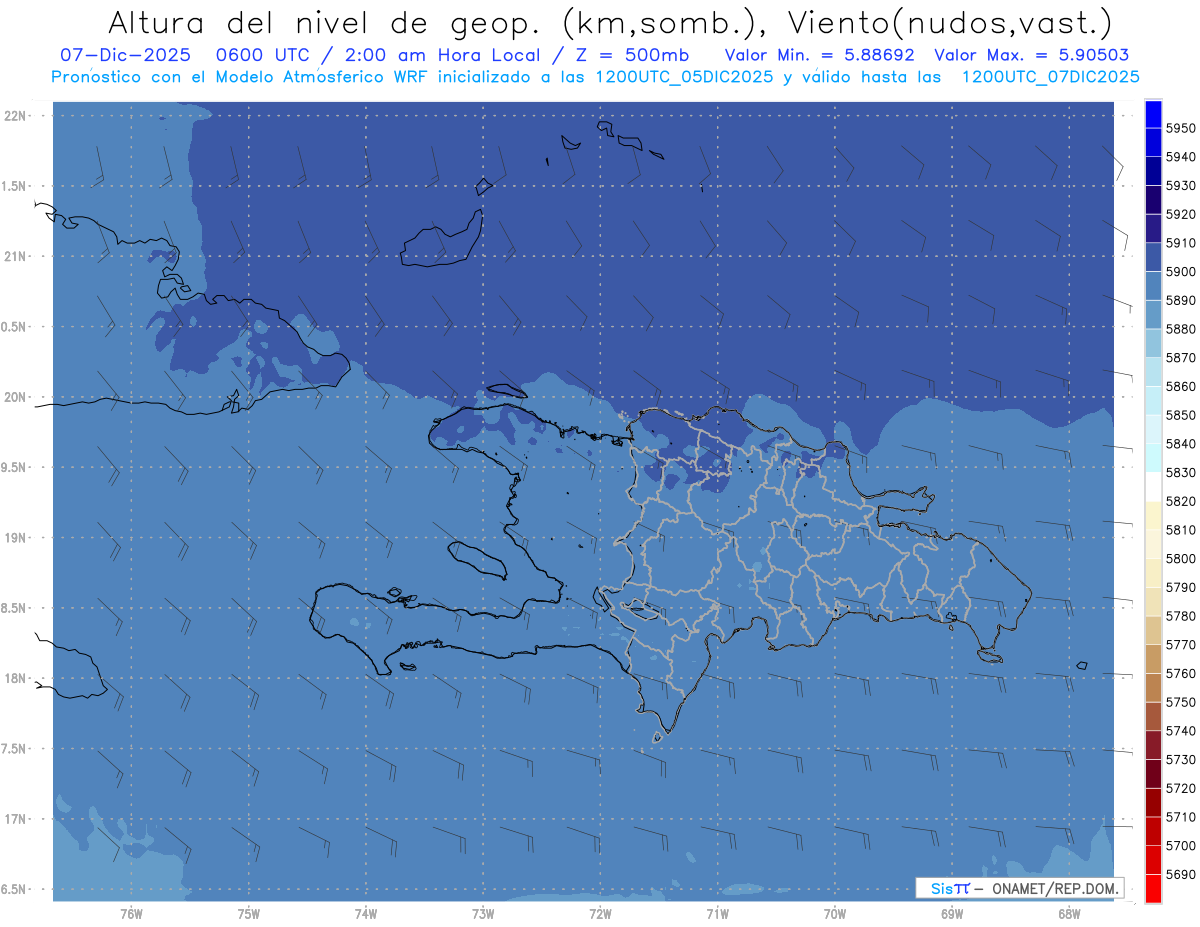This screenshot has width=1200, height=927.
Task: Click the 5890 legend value
Action: point(1180,300)
